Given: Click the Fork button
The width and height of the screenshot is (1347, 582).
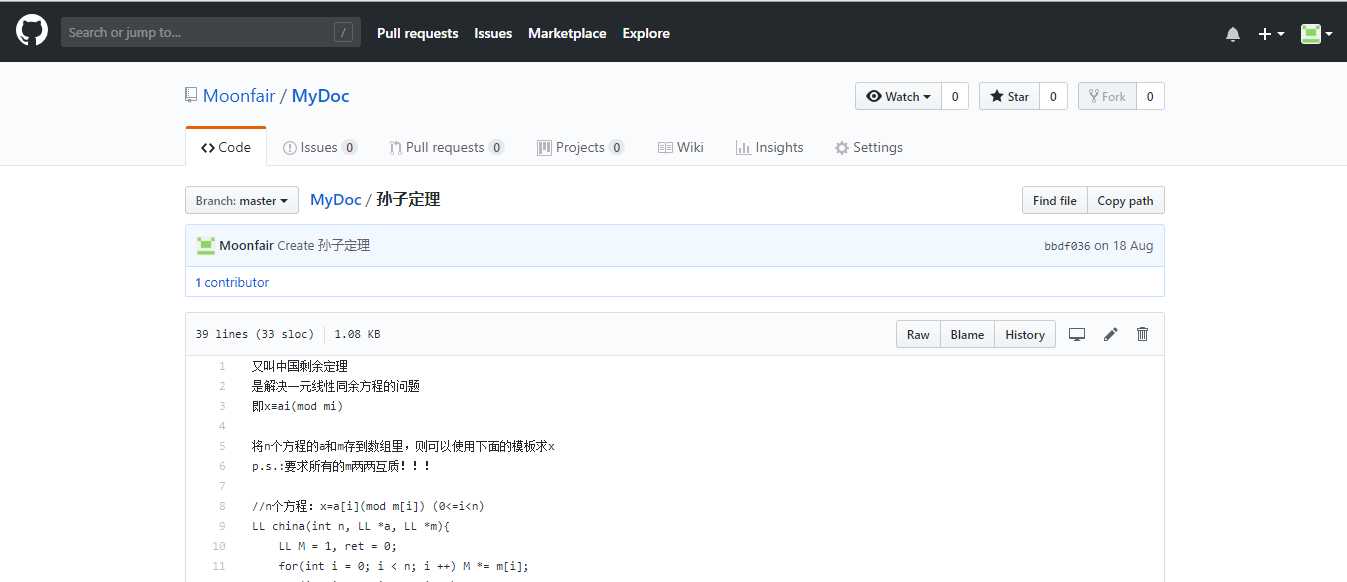Looking at the screenshot, I should coord(1106,96).
